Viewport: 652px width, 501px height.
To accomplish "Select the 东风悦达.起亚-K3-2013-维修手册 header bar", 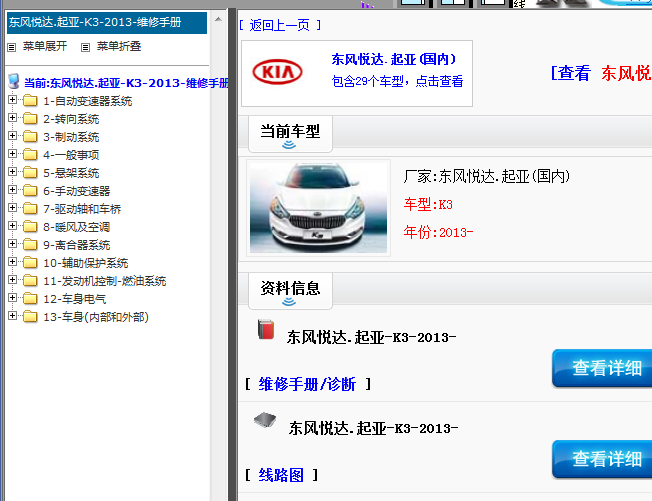I will [107, 22].
